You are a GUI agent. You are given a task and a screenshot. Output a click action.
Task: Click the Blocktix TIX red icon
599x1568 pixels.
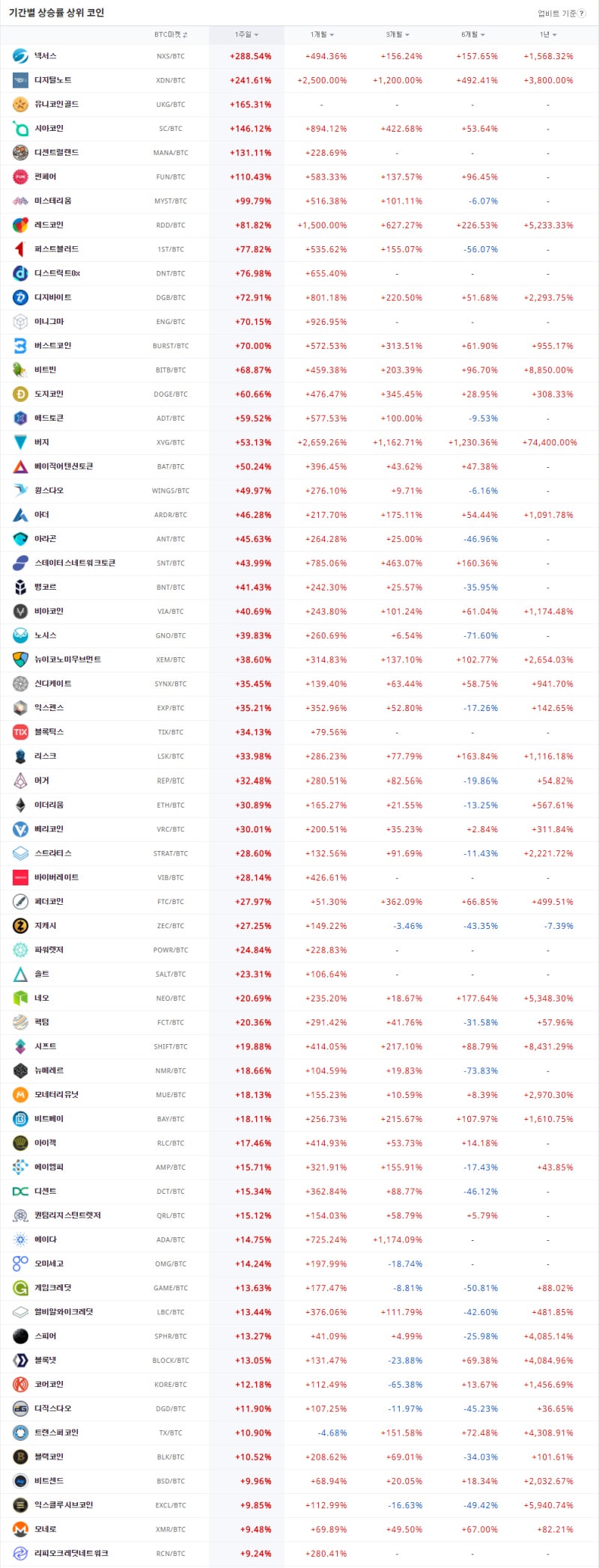pos(20,732)
